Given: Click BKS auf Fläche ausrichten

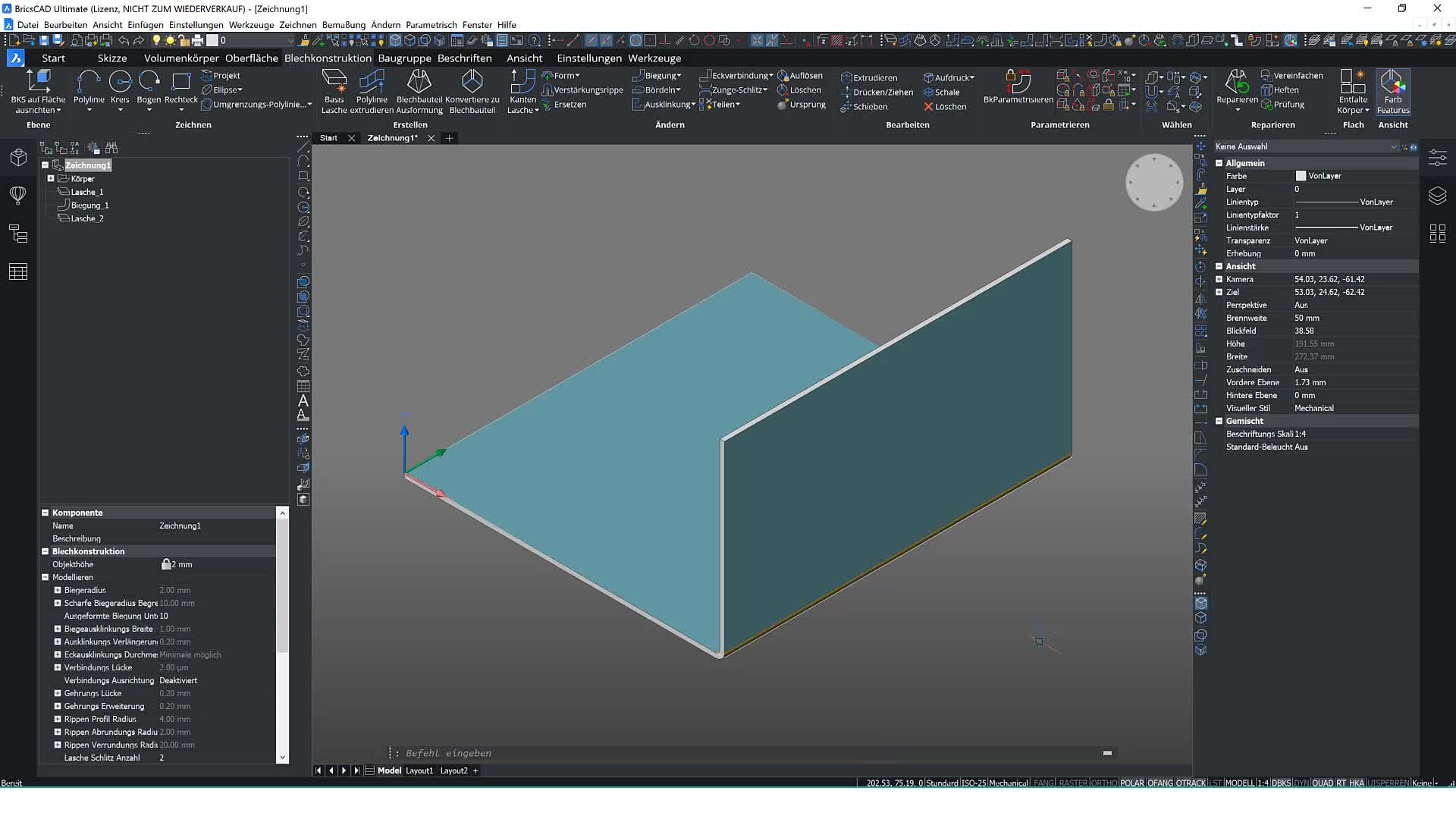Looking at the screenshot, I should click(x=38, y=91).
